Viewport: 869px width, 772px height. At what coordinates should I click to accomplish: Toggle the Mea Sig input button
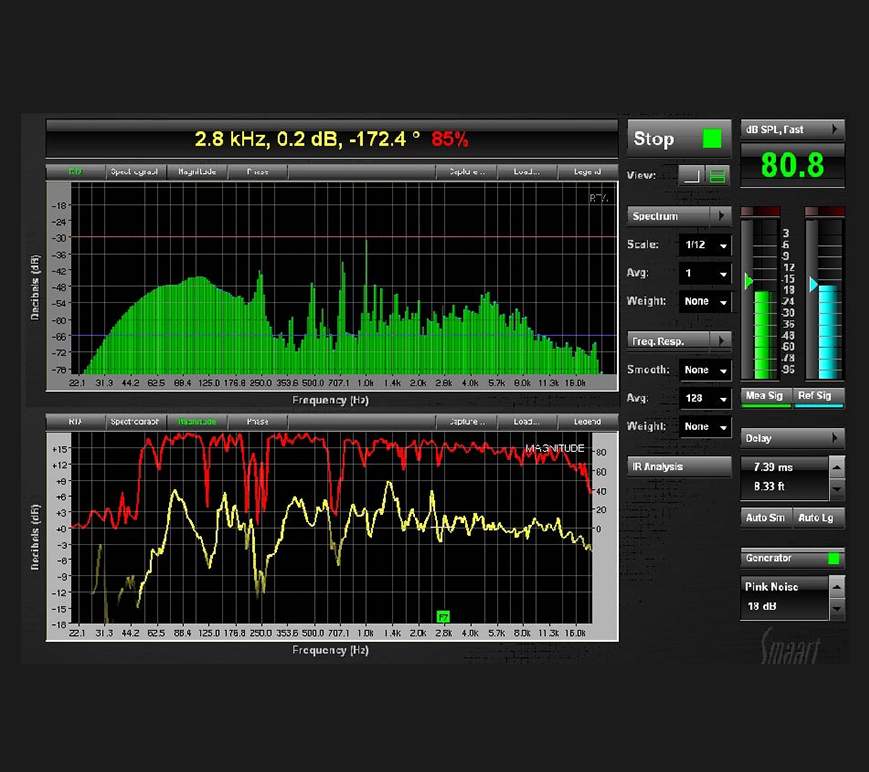[765, 397]
